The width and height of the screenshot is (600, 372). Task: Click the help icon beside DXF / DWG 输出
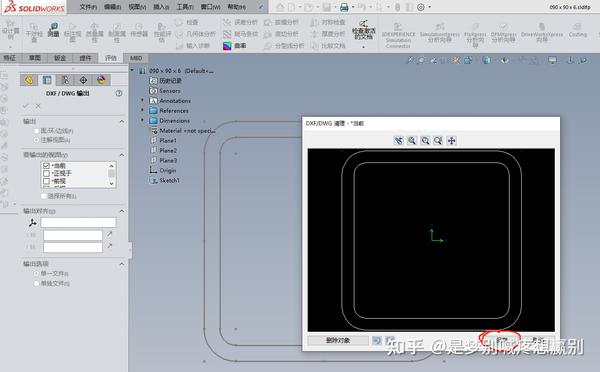coord(119,93)
